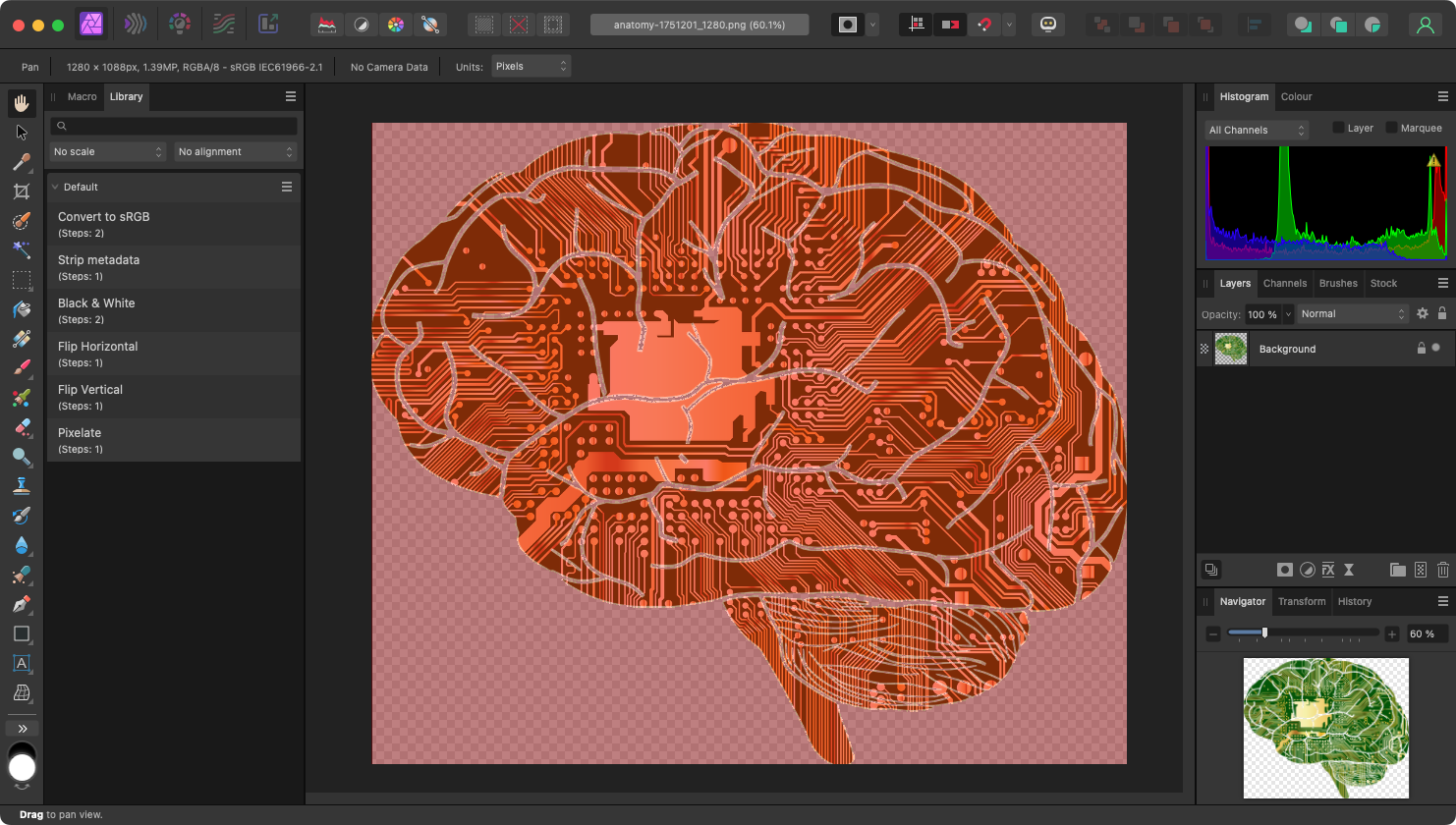Activate the Crop tool
This screenshot has width=1456, height=825.
[22, 192]
